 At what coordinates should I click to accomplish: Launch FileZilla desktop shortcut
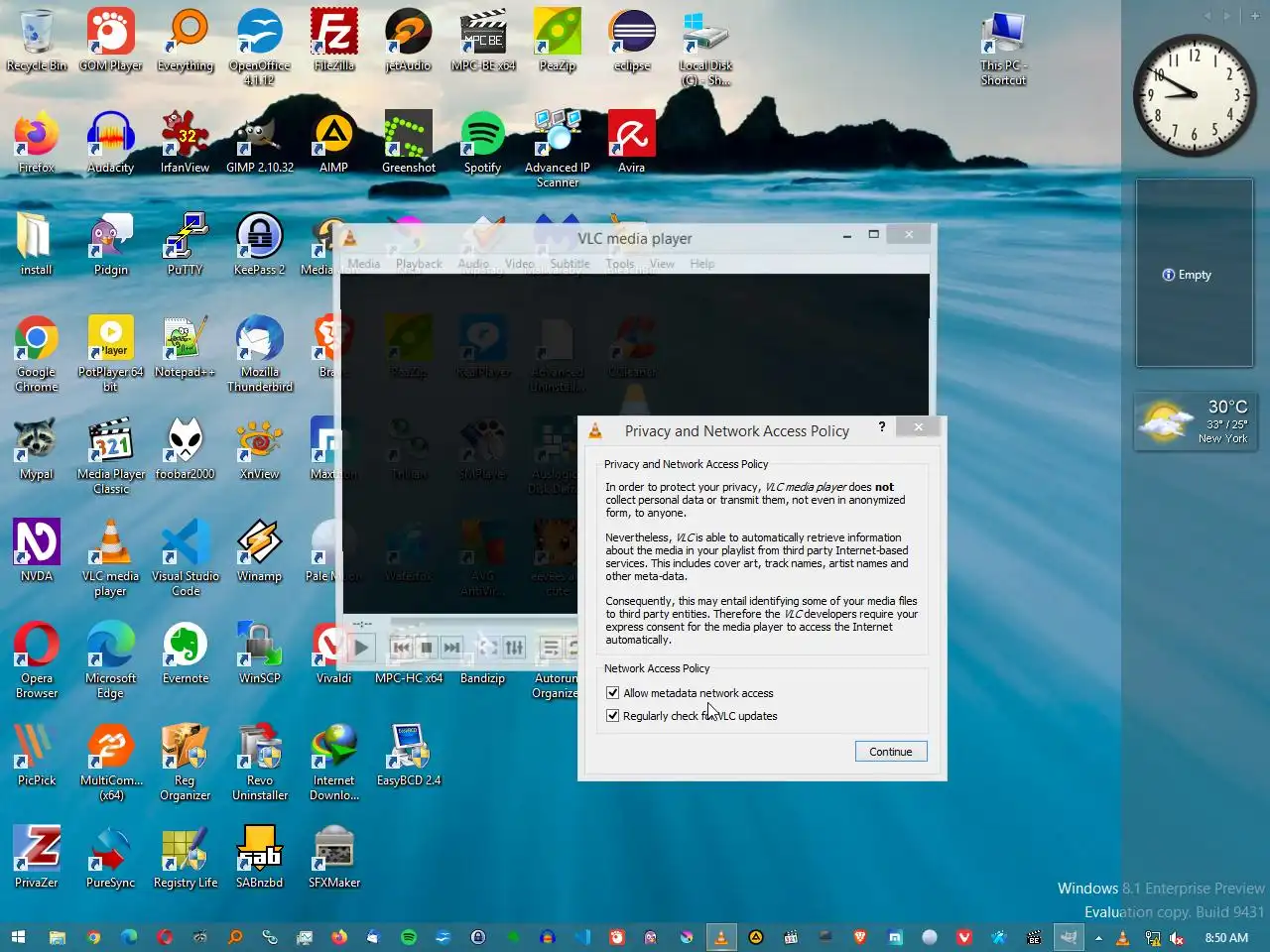[334, 41]
